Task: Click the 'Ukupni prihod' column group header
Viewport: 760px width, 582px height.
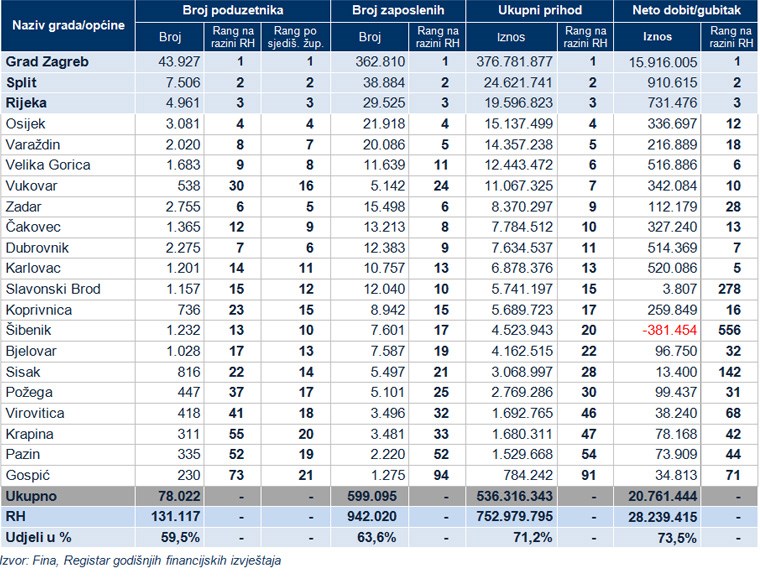Action: [539, 11]
